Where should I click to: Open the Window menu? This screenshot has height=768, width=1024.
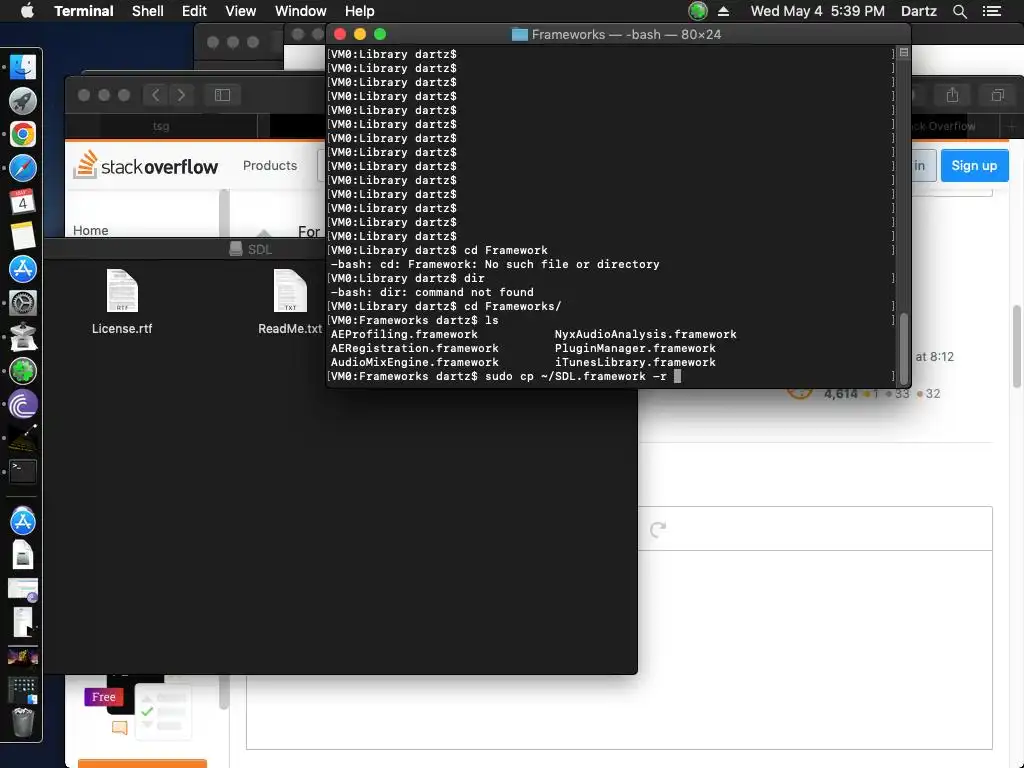[x=300, y=11]
